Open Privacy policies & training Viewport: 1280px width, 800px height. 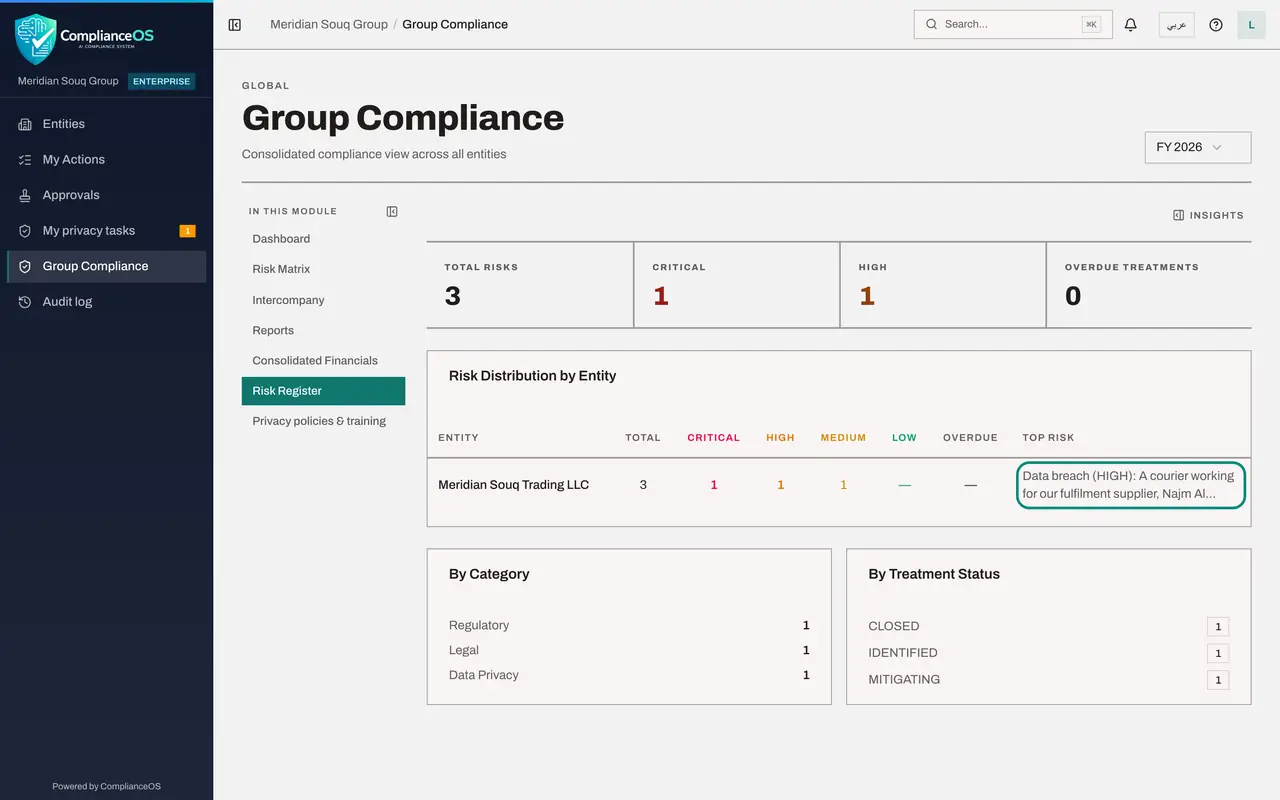coord(323,421)
